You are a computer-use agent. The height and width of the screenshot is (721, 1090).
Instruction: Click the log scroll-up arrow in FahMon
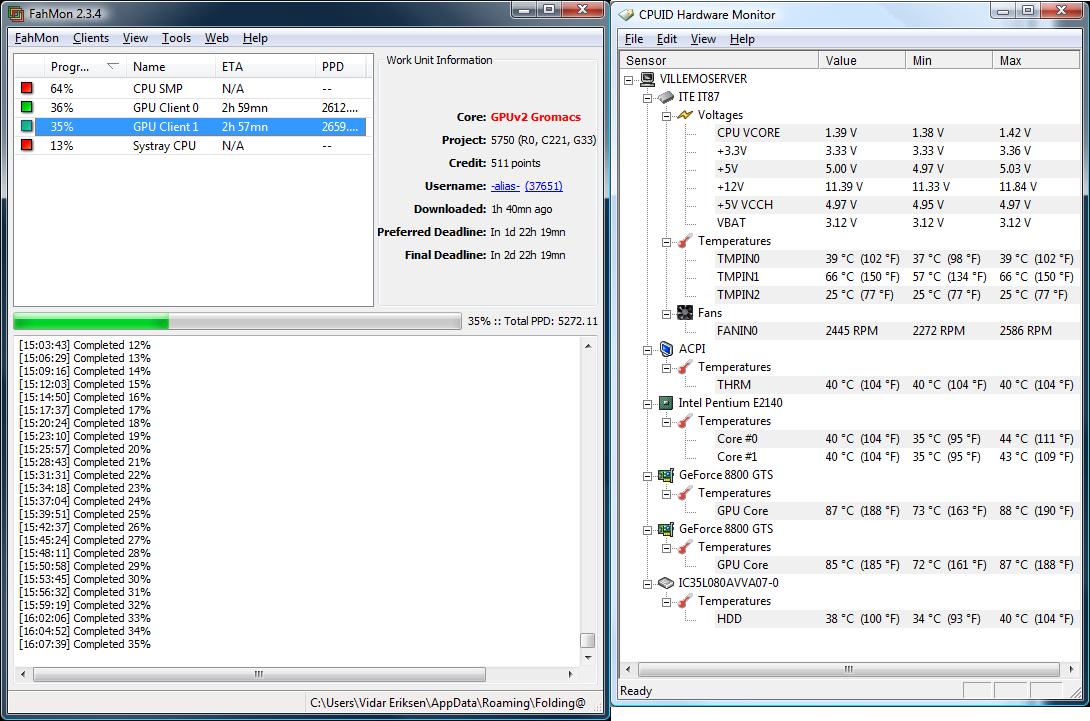(588, 346)
